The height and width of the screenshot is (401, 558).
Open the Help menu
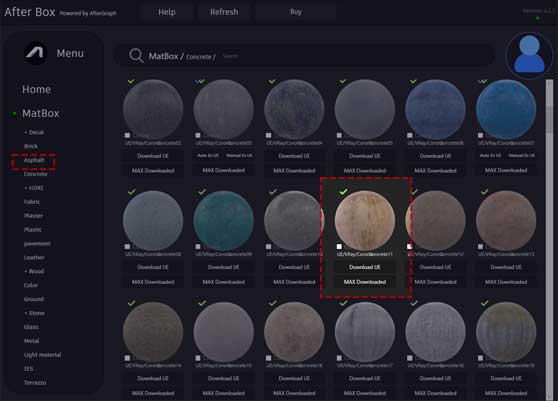tap(167, 12)
